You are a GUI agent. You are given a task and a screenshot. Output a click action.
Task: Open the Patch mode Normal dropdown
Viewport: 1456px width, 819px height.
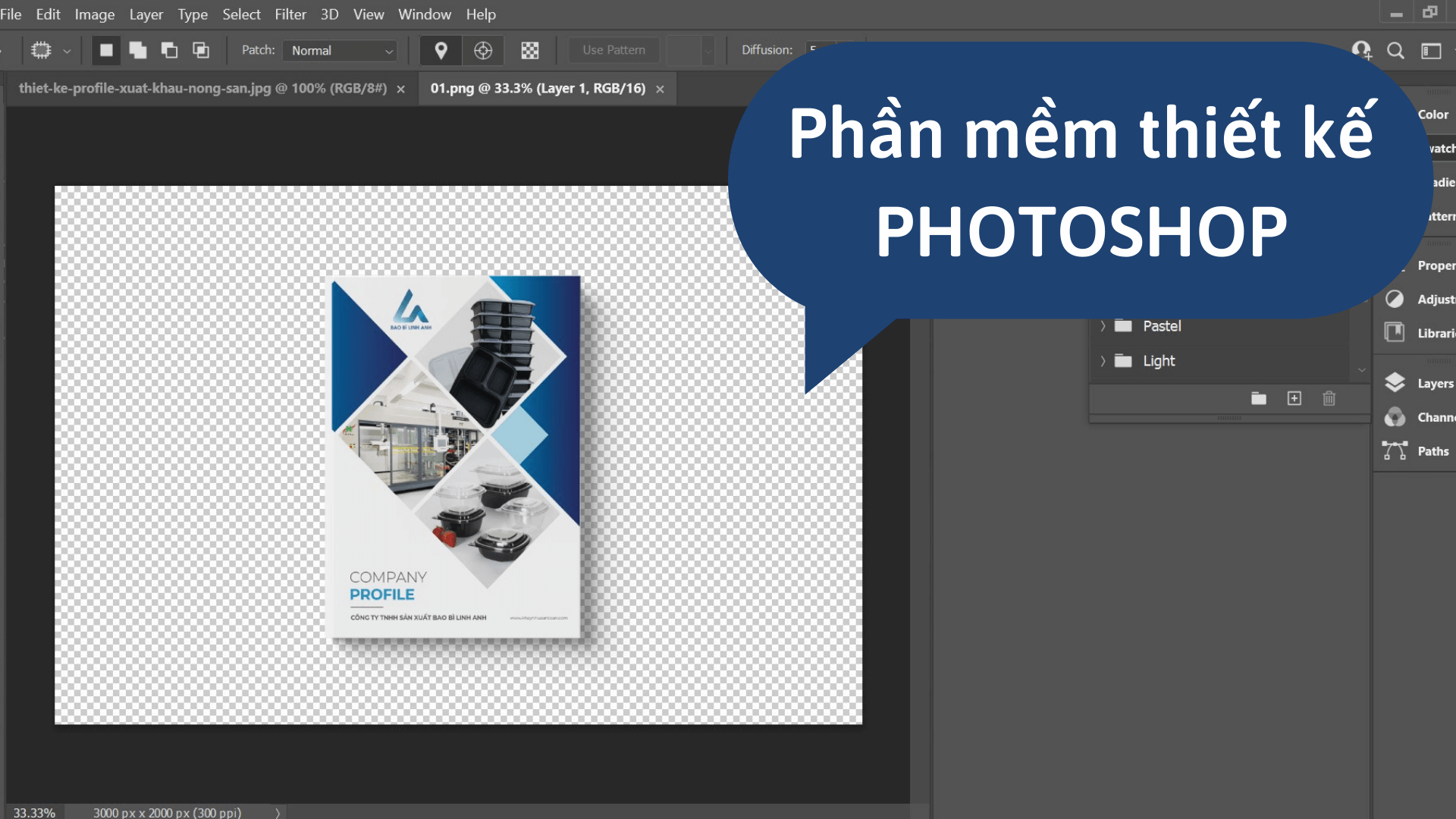pyautogui.click(x=340, y=51)
